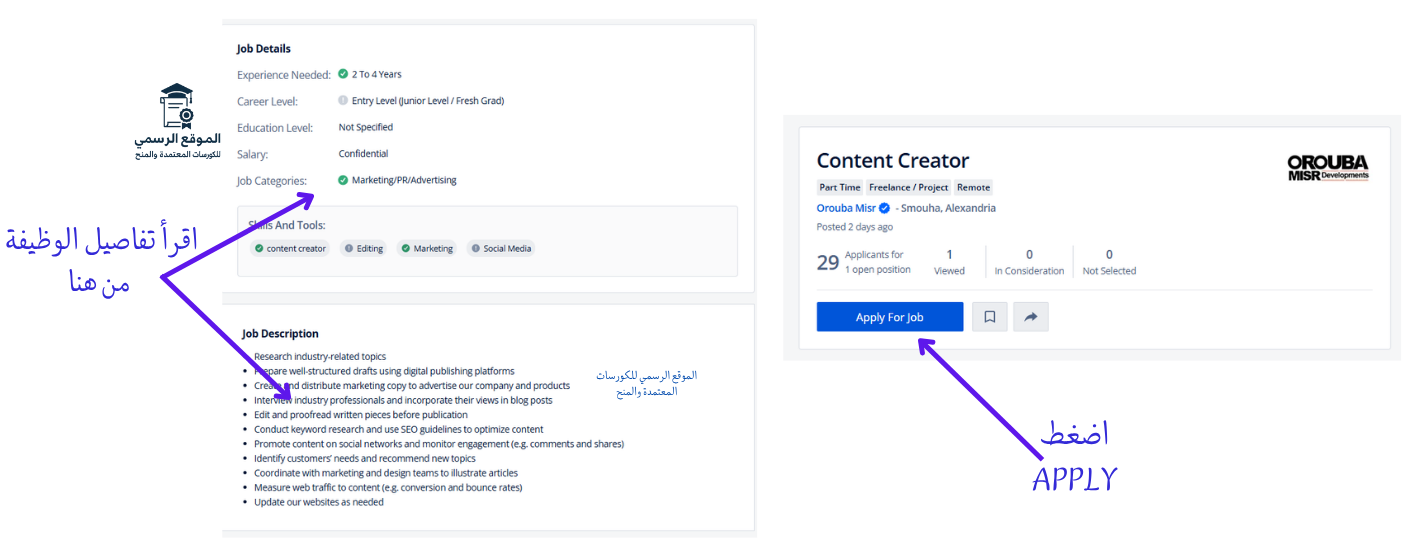Click the 29 applicants count

[828, 262]
